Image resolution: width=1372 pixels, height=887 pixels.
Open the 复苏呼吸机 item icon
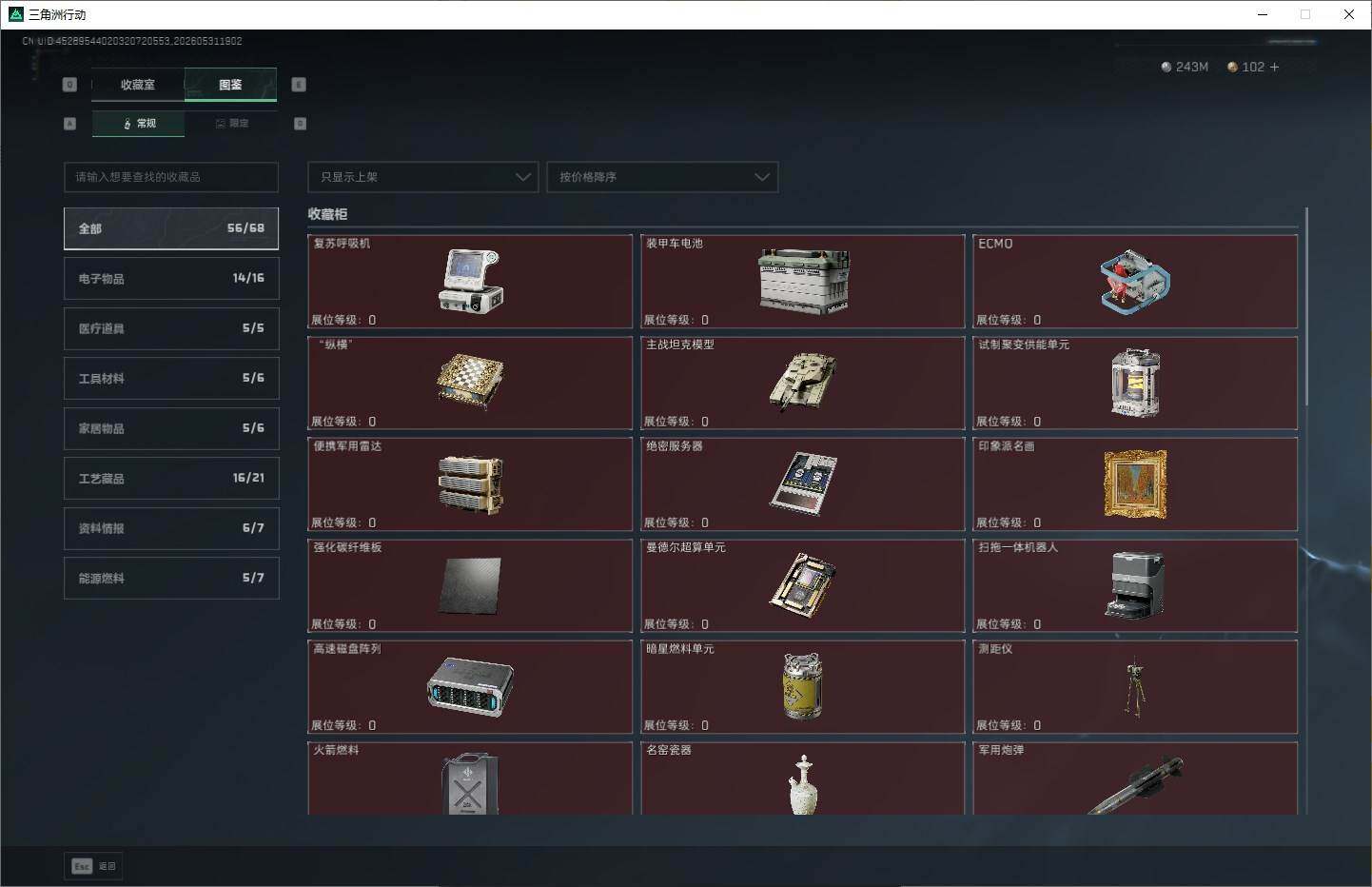click(x=470, y=281)
